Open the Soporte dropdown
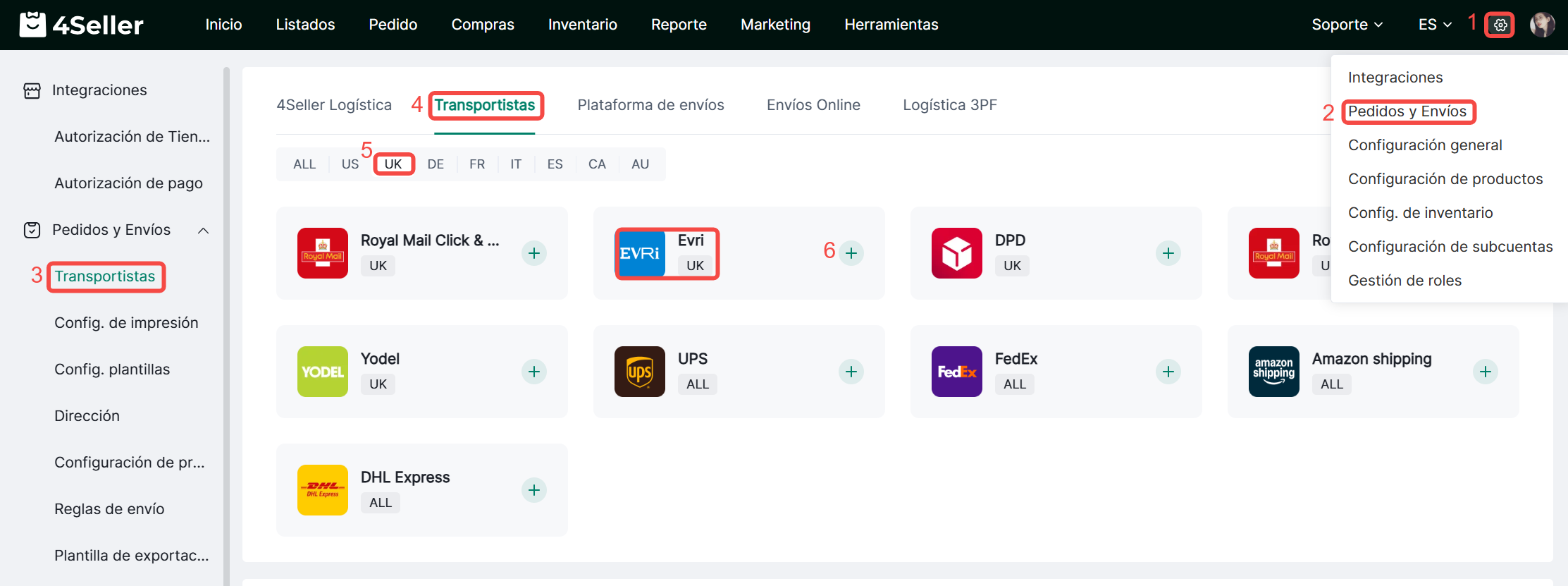 pyautogui.click(x=1347, y=25)
